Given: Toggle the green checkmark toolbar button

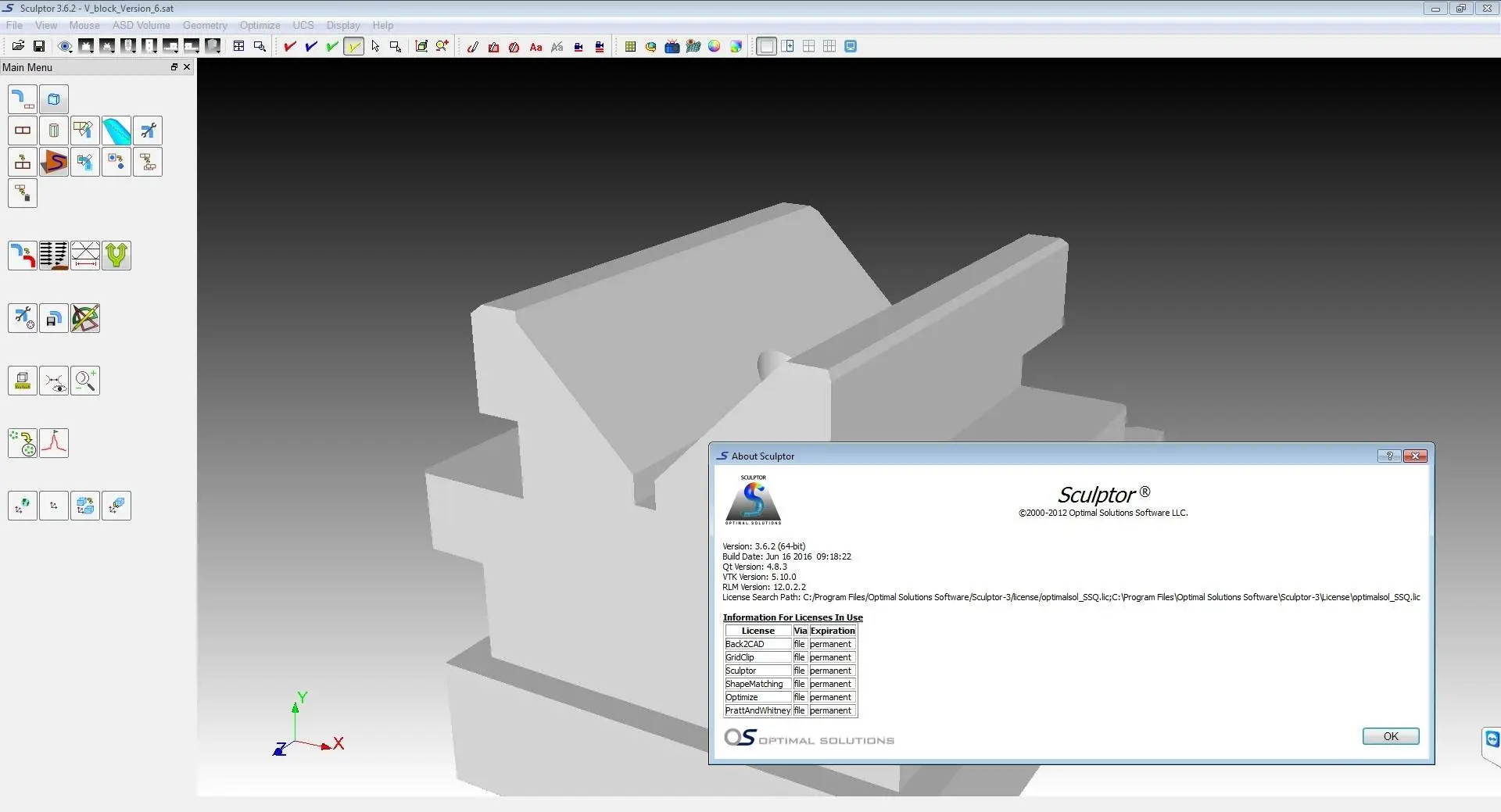Looking at the screenshot, I should click(332, 46).
